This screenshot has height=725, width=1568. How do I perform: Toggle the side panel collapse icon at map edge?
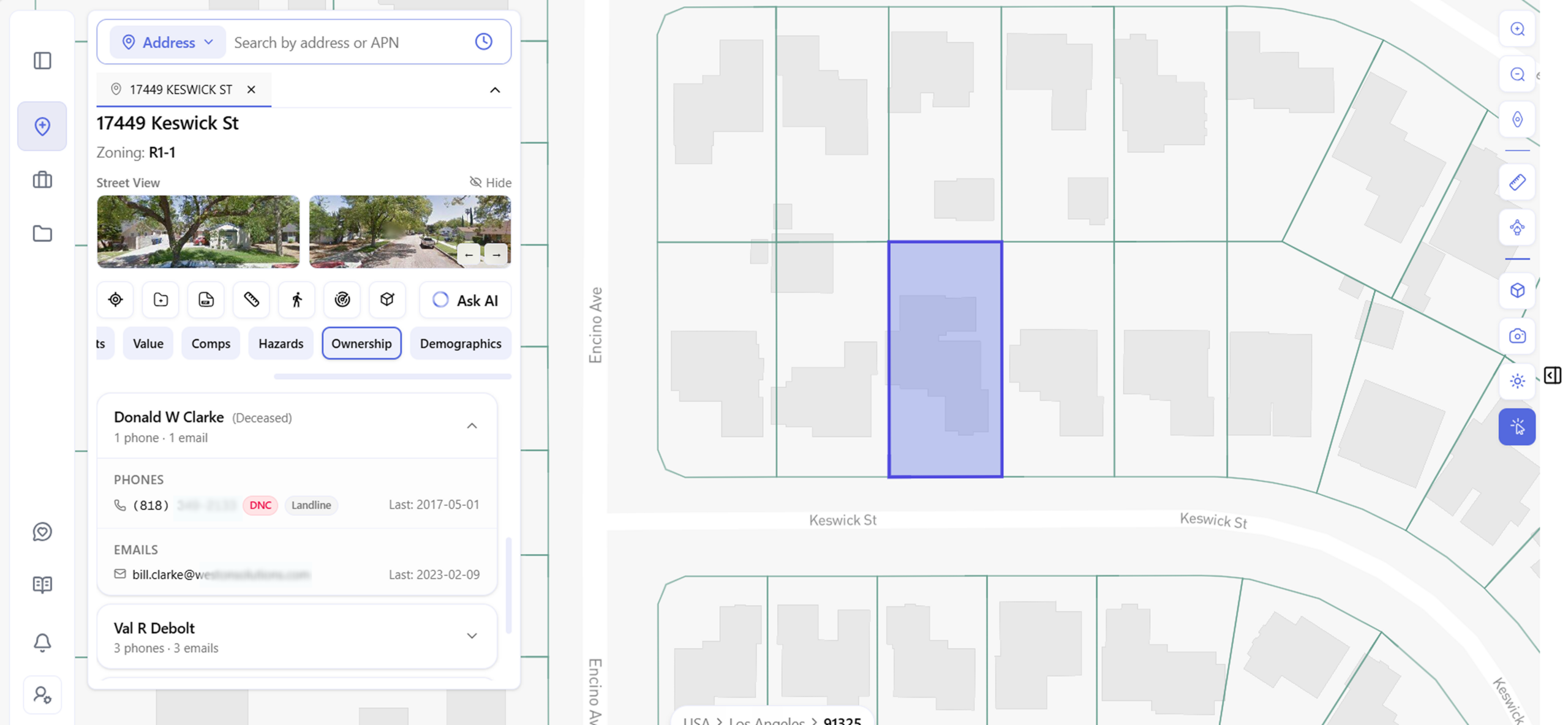pos(1552,375)
